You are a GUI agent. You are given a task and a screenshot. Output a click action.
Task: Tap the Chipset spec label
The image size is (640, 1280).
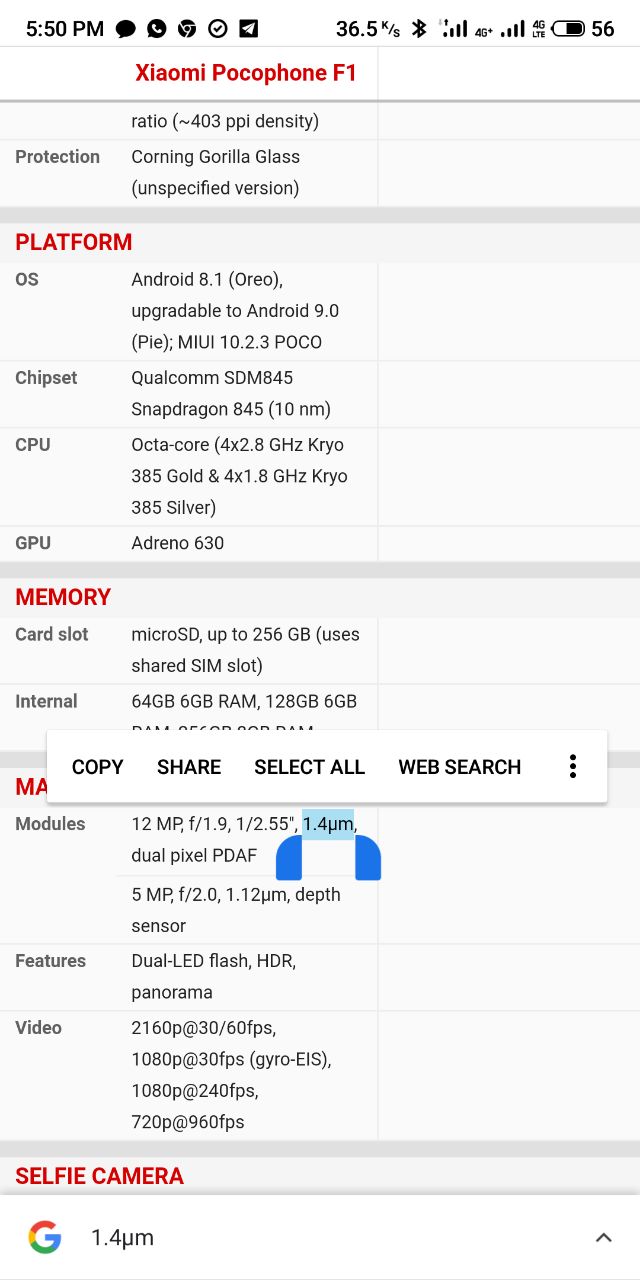click(x=46, y=378)
